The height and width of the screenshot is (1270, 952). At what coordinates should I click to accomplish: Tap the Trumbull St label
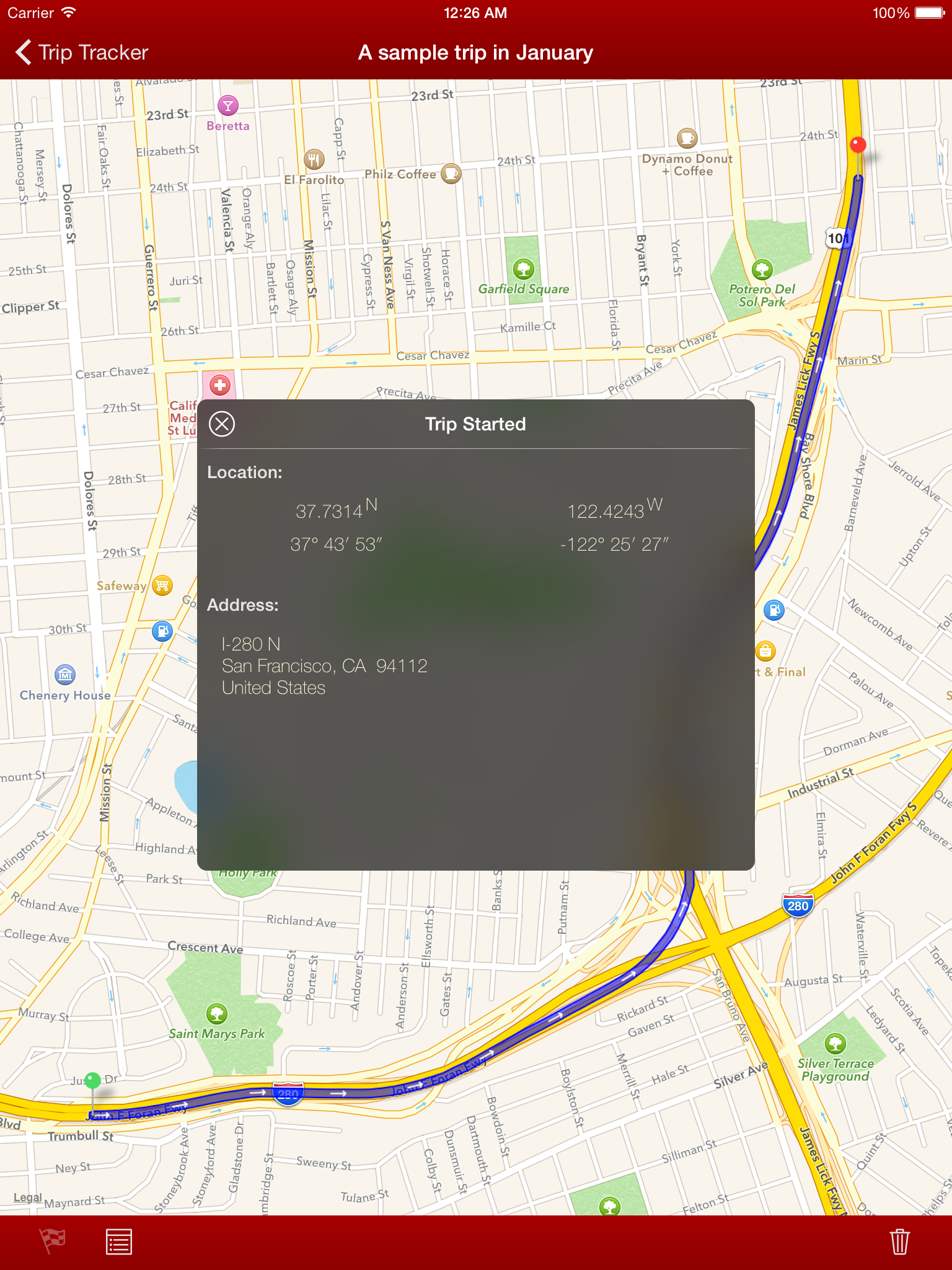[x=81, y=1136]
